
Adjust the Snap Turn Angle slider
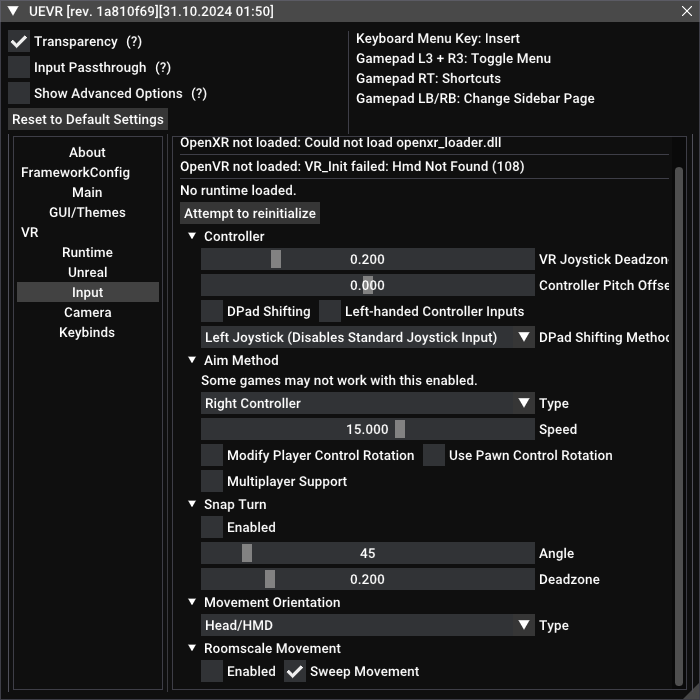coord(368,554)
